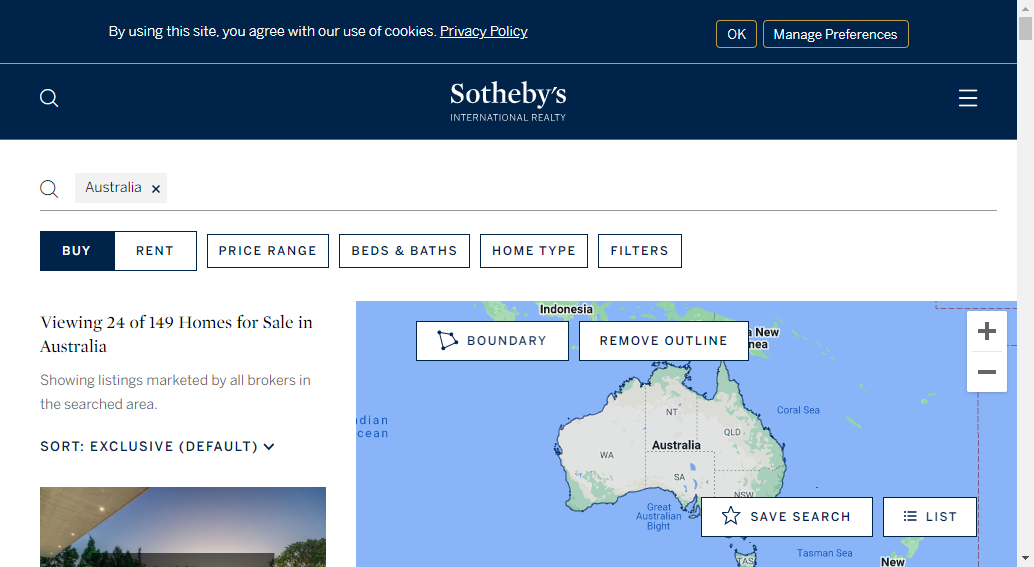Open the Privacy Policy link
Screen dimensions: 1034x567
[x=483, y=31]
